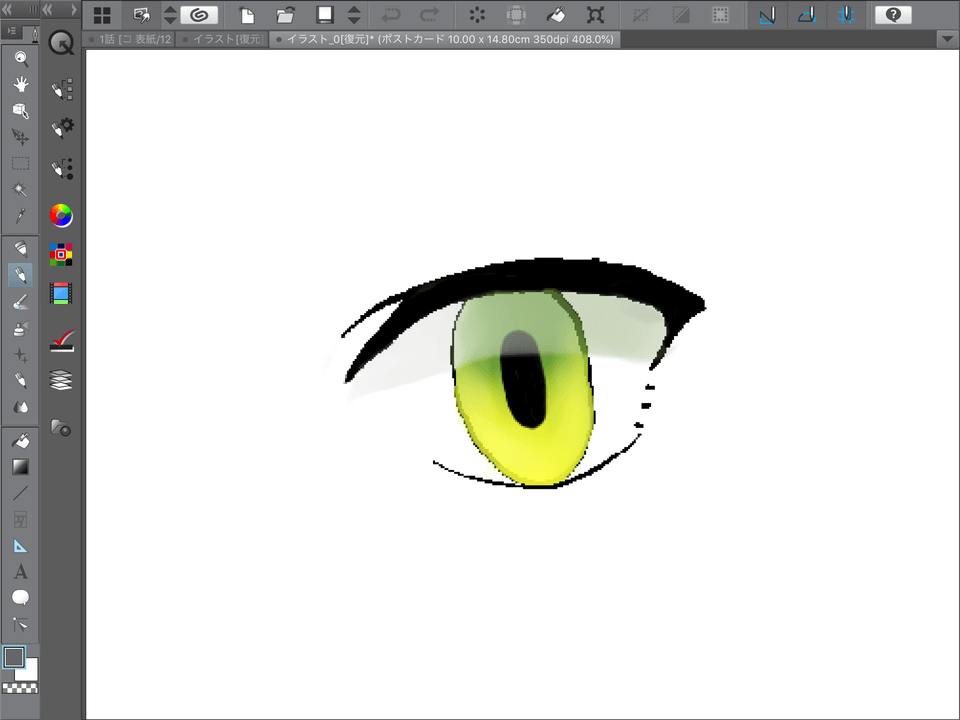
Task: Select the Text tool
Action: [x=21, y=571]
